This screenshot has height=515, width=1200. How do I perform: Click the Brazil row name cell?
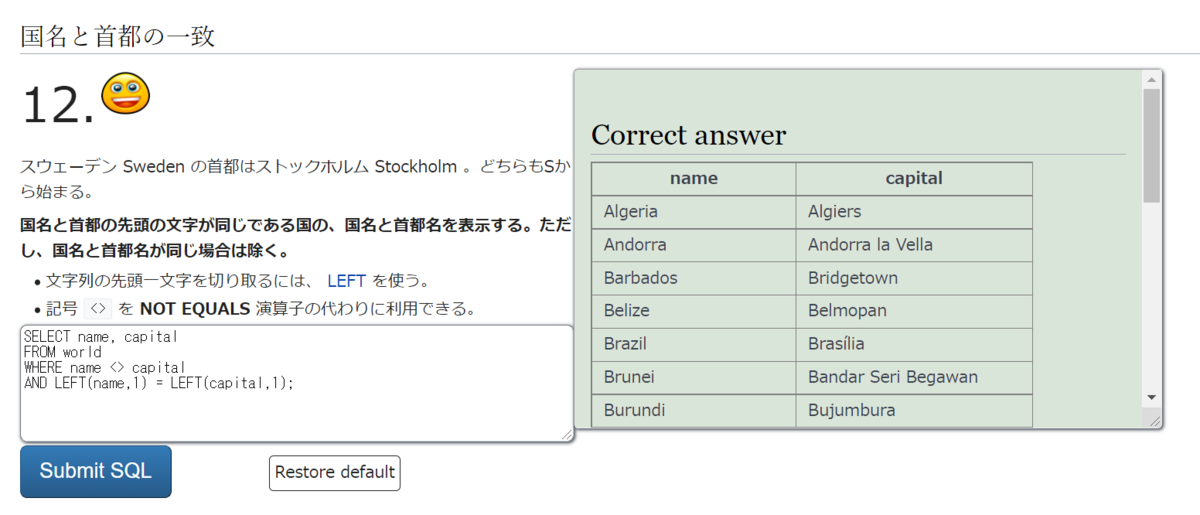pyautogui.click(x=625, y=344)
